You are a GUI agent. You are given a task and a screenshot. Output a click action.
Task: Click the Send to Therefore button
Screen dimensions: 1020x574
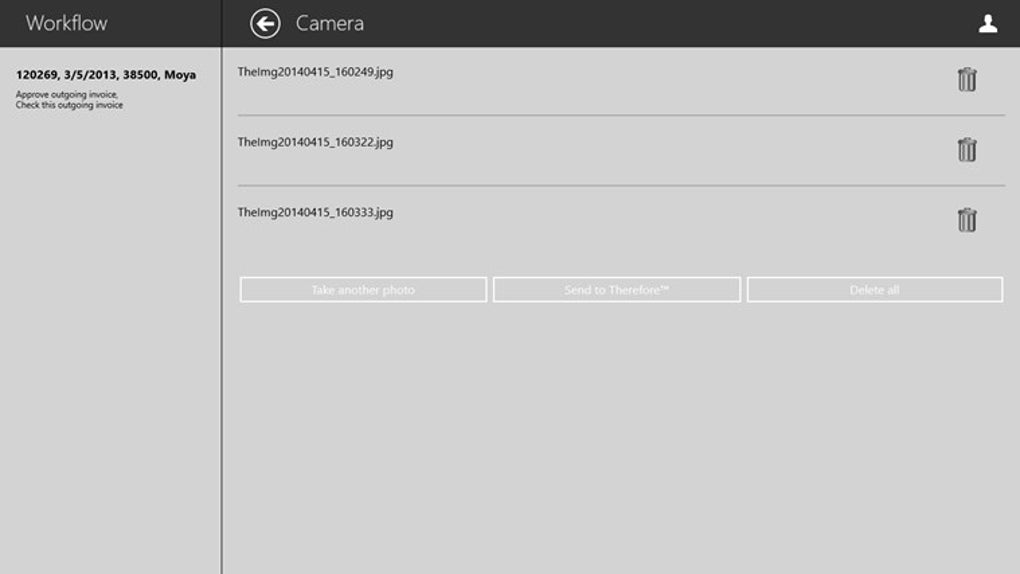coord(617,290)
